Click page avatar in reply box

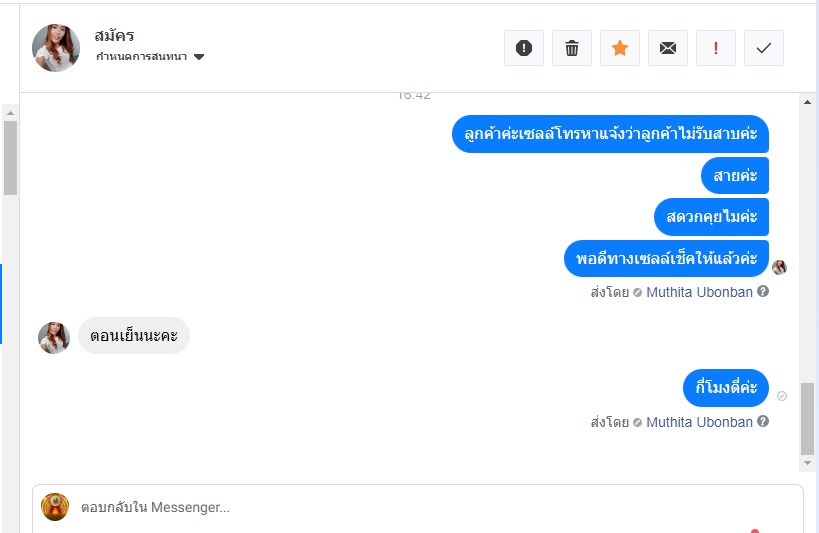(x=55, y=507)
